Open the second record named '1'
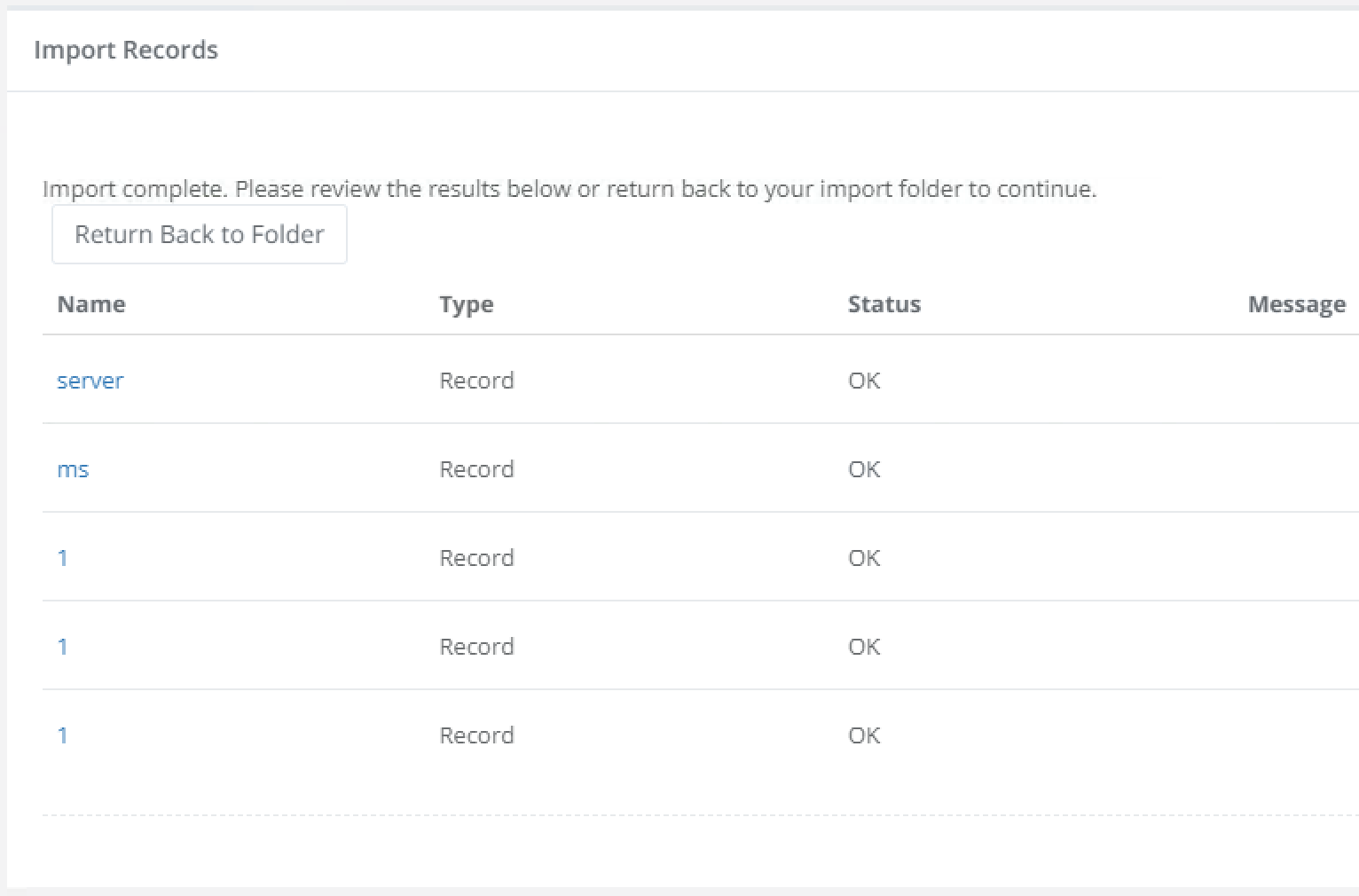This screenshot has width=1359, height=896. click(63, 647)
